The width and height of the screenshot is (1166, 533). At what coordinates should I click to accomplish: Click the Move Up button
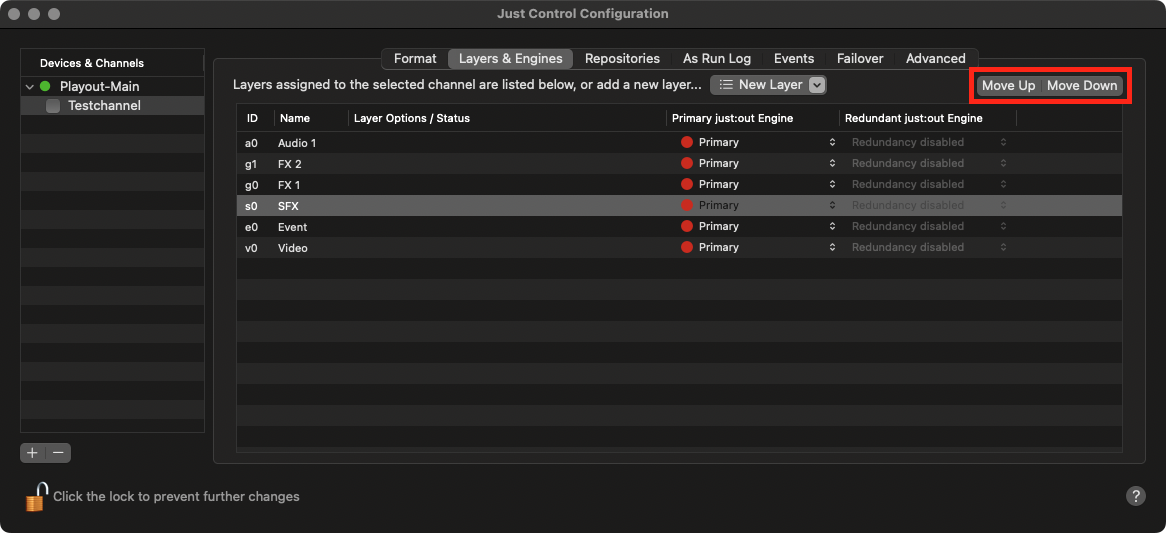[x=1008, y=85]
